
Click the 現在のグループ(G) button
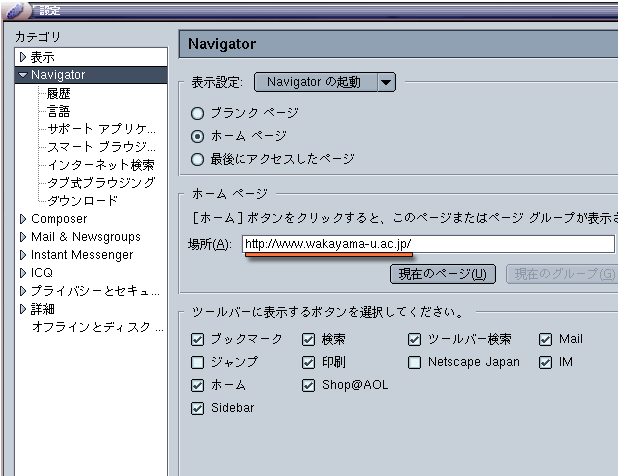tap(563, 274)
